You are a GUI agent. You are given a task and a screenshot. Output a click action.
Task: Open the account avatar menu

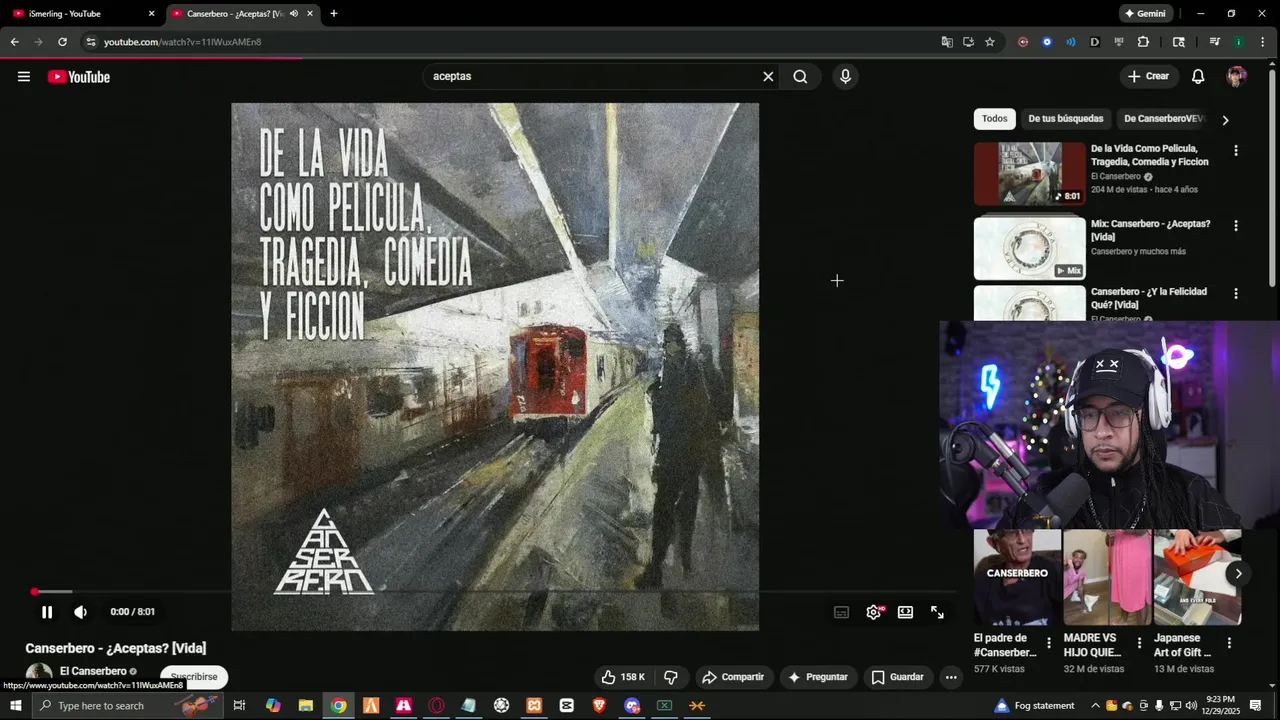(x=1237, y=77)
